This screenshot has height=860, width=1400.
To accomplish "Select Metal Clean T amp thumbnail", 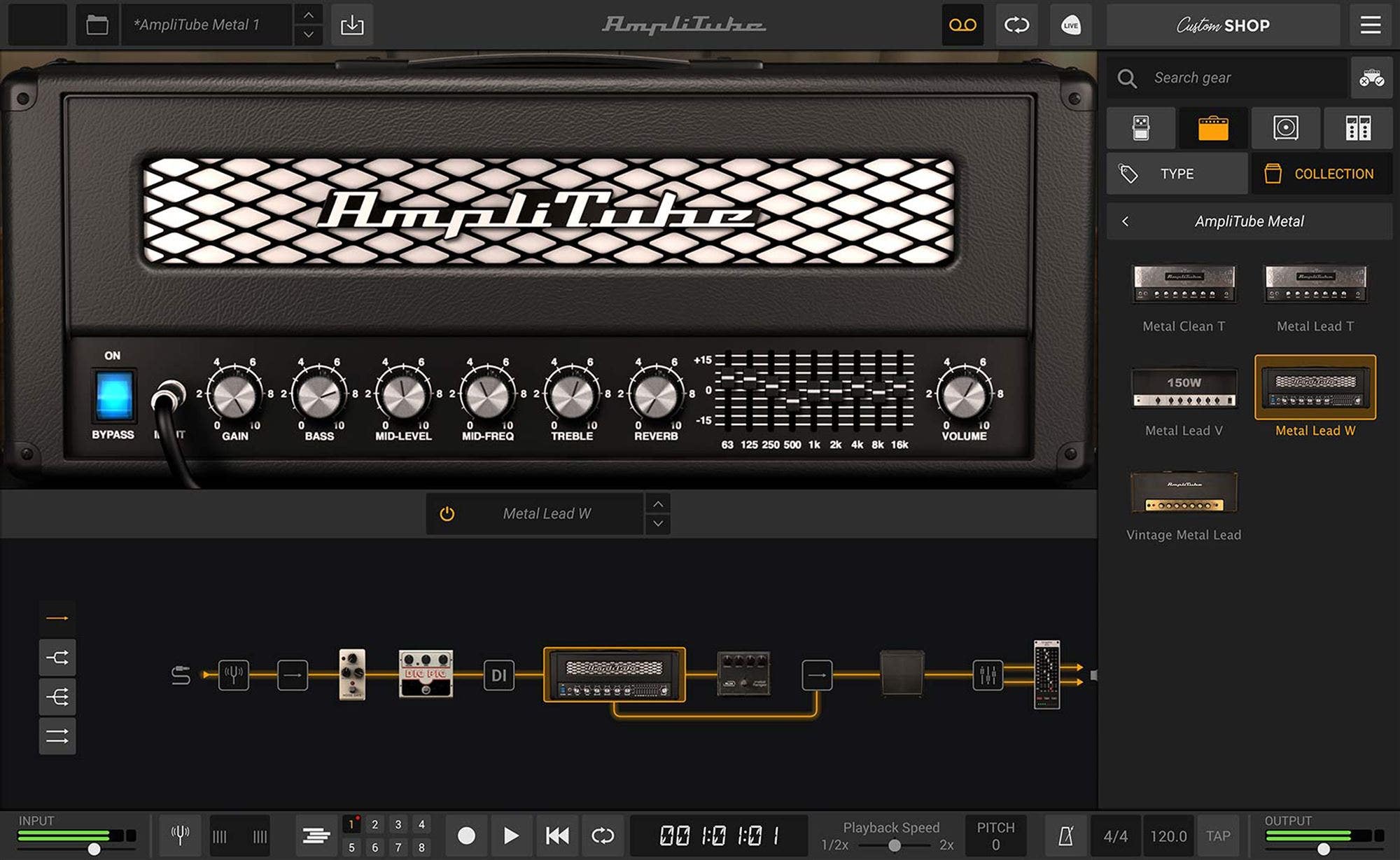I will pyautogui.click(x=1184, y=284).
